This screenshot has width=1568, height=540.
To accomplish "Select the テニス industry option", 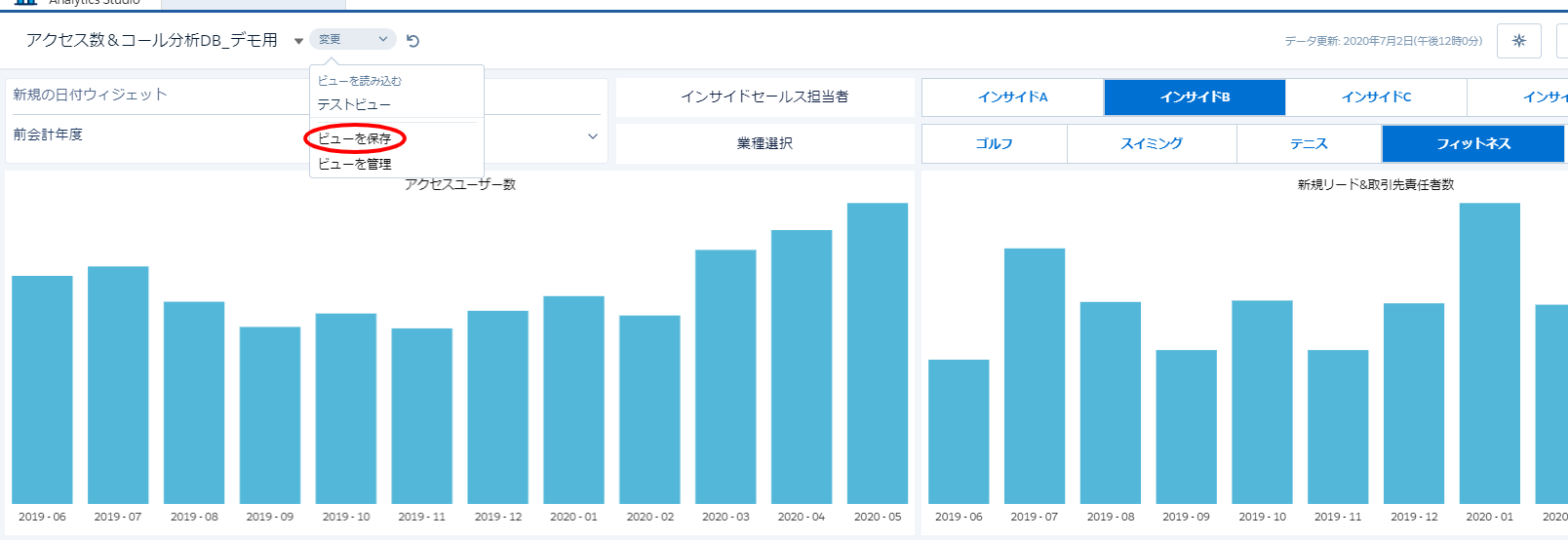I will 1309,144.
